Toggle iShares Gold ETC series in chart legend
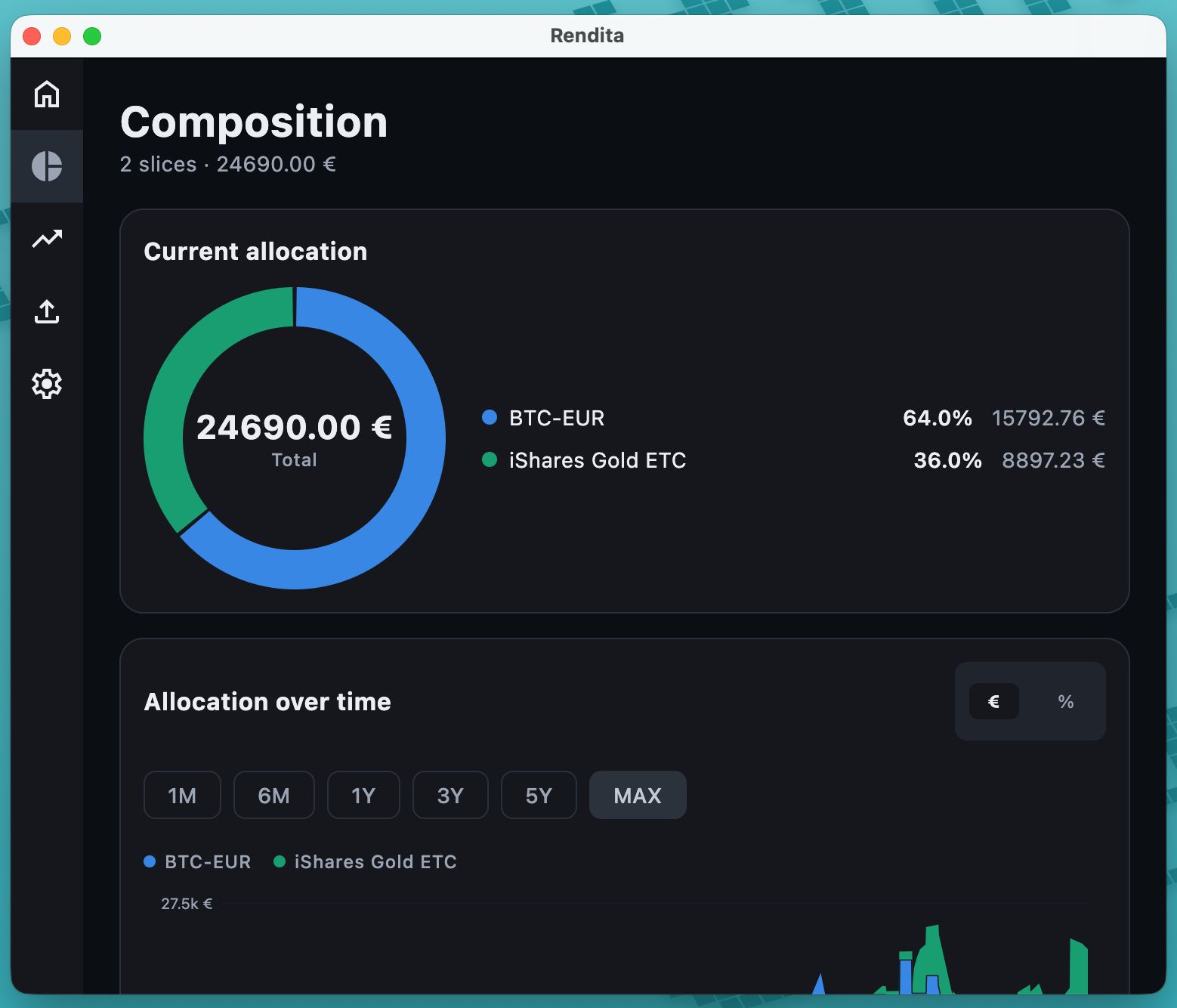The width and height of the screenshot is (1177, 1008). [366, 861]
